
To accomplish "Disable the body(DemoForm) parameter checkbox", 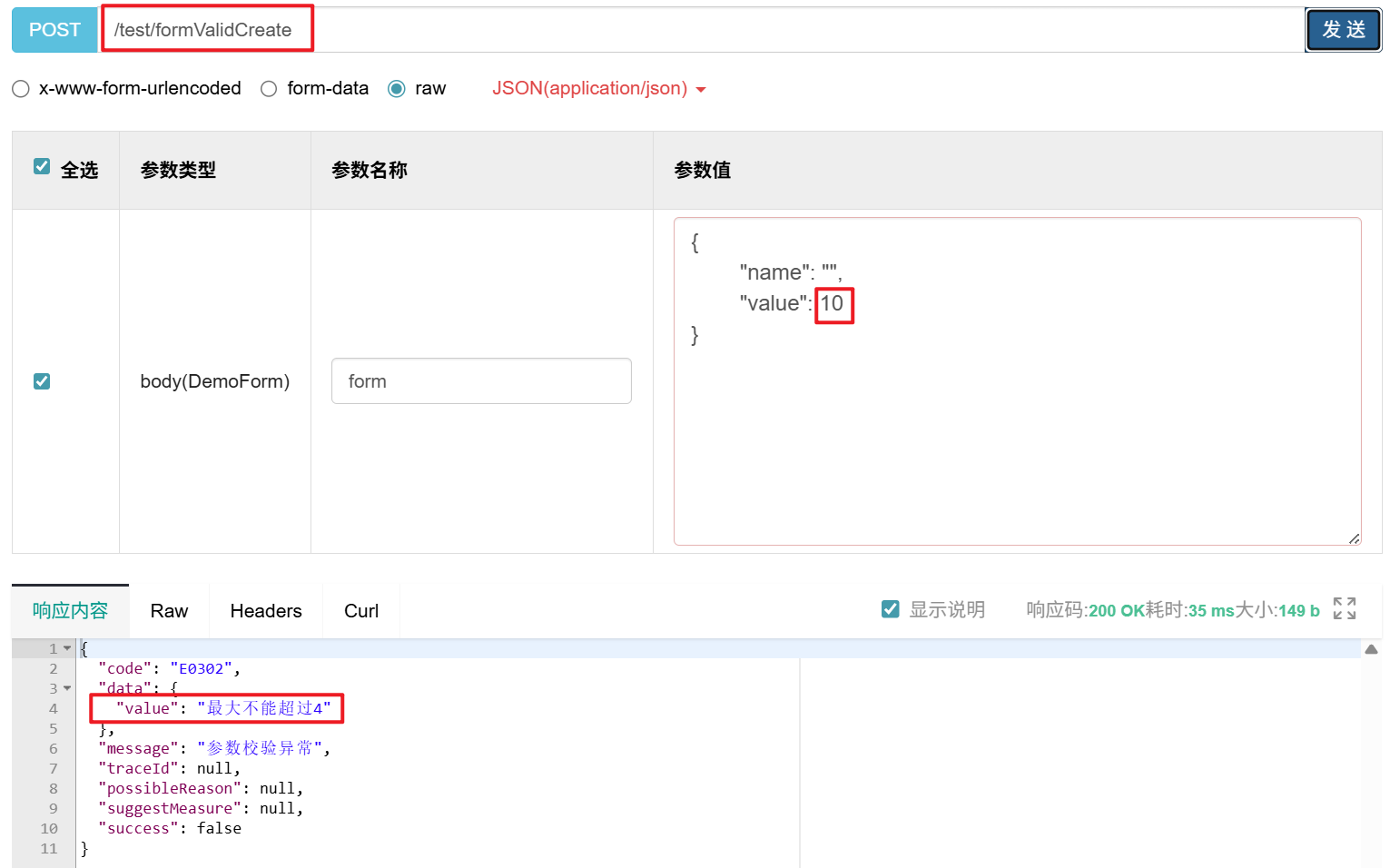I will tap(42, 380).
